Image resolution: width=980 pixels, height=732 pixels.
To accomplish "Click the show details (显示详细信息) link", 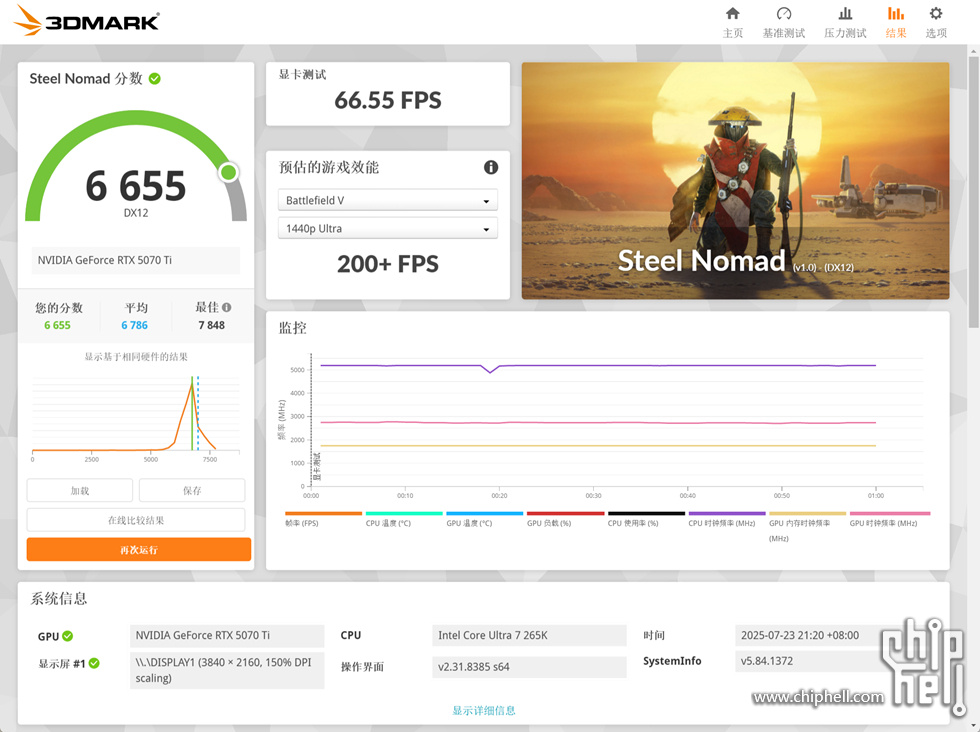I will 484,710.
